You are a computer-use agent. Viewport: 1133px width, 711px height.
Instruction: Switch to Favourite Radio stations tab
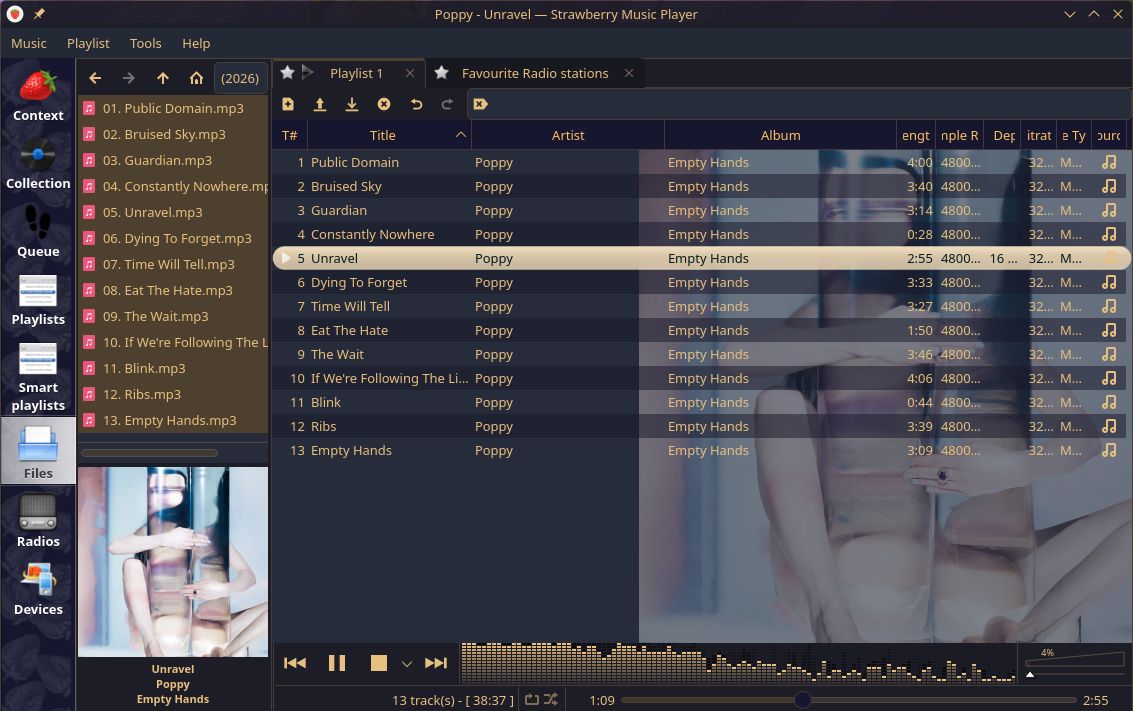coord(535,73)
